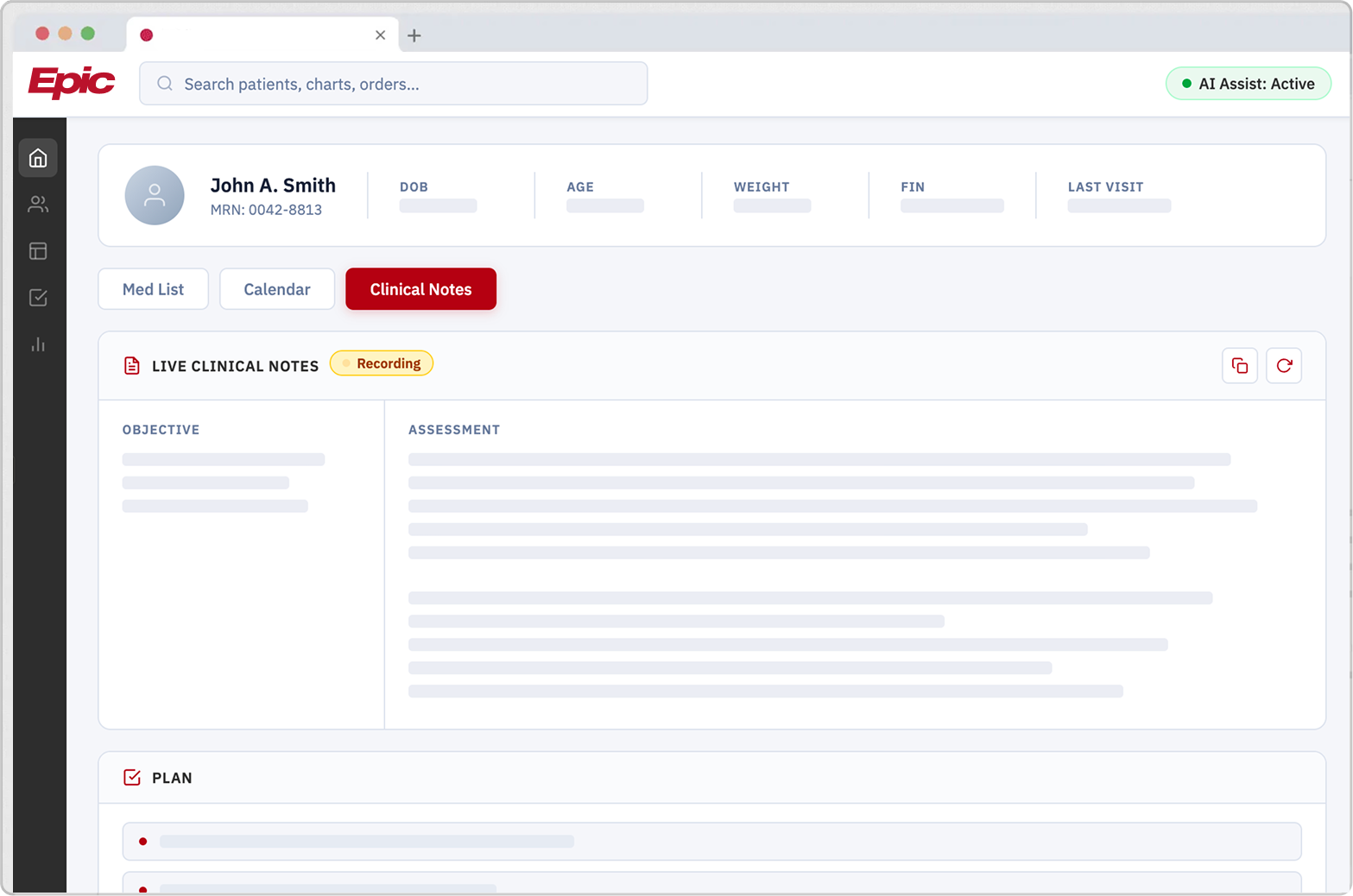Refresh the live clinical notes
The image size is (1353, 896).
tap(1284, 365)
